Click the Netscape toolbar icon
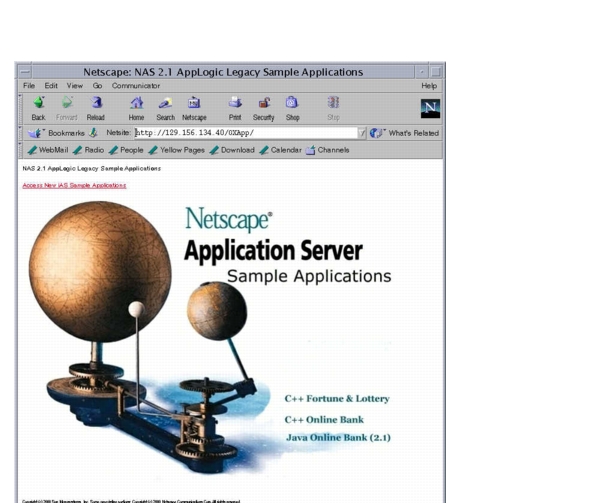Image resolution: width=610 pixels, height=503 pixels. [194, 103]
